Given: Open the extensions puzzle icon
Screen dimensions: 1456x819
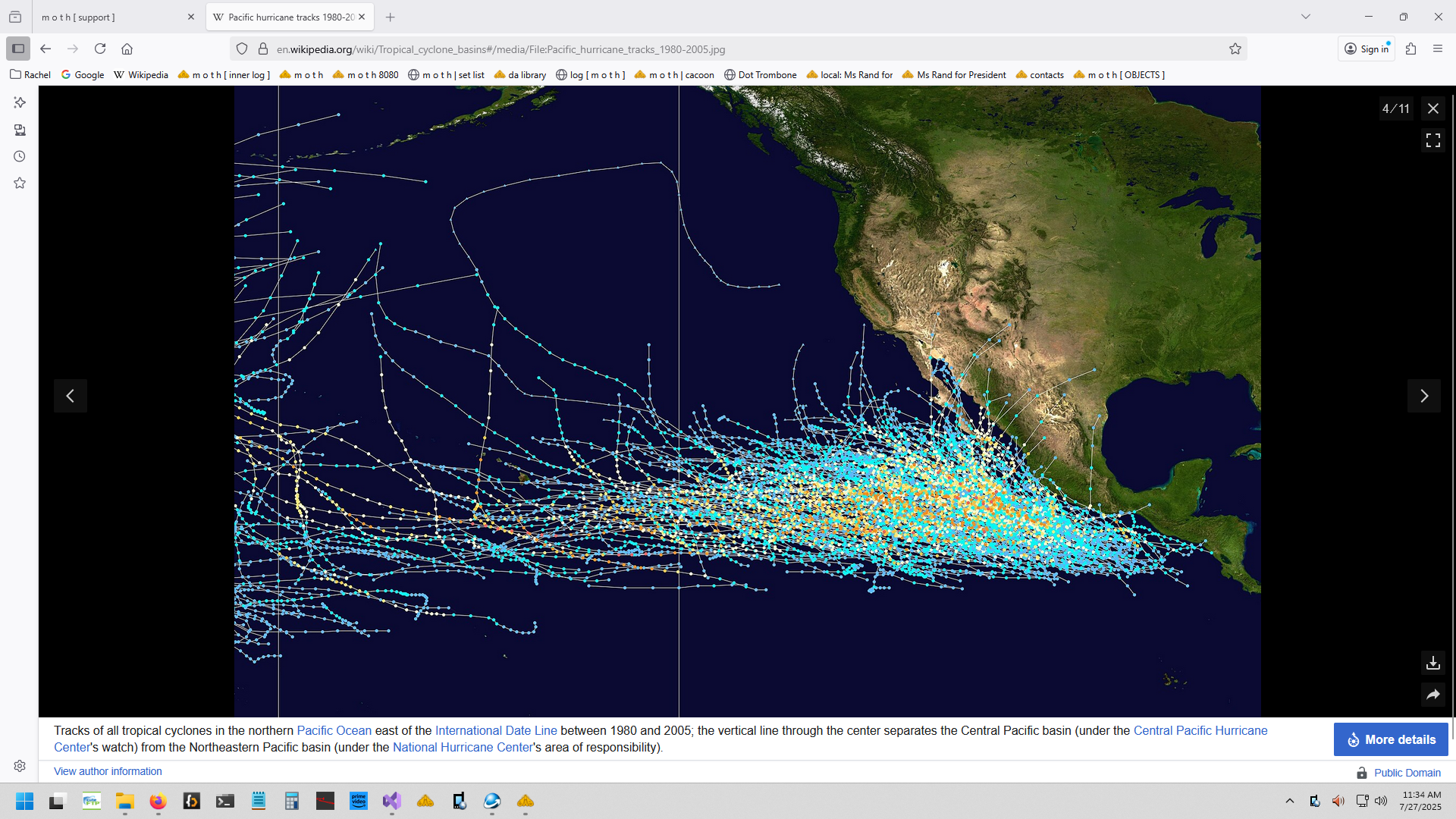Looking at the screenshot, I should pos(1410,49).
